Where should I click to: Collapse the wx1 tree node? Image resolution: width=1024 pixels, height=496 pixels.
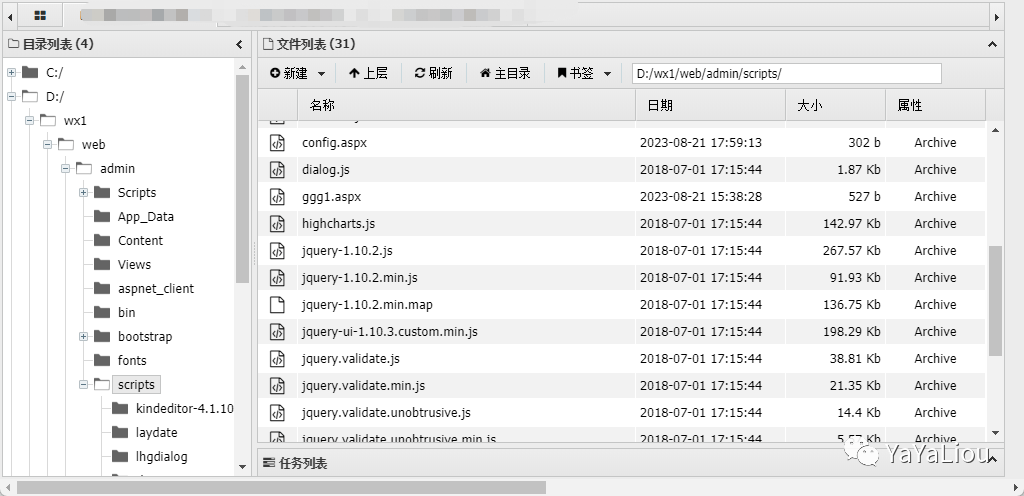tap(29, 121)
